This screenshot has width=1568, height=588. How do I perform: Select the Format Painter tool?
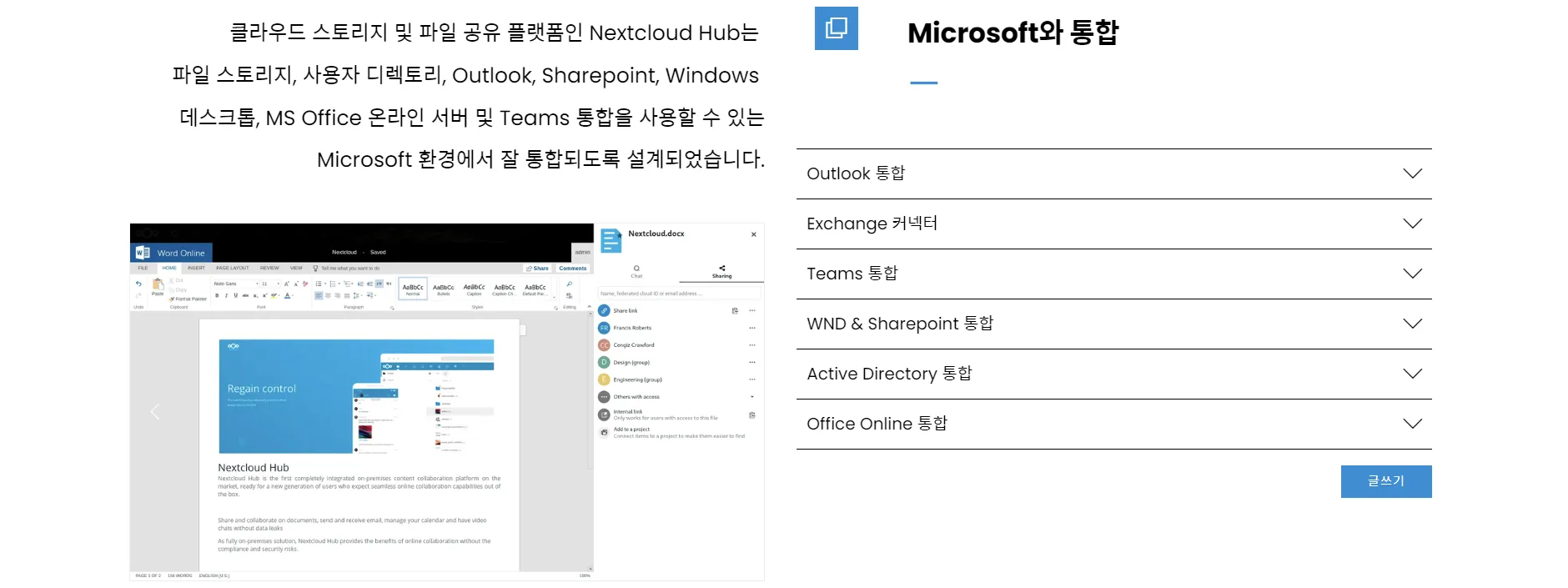188,299
